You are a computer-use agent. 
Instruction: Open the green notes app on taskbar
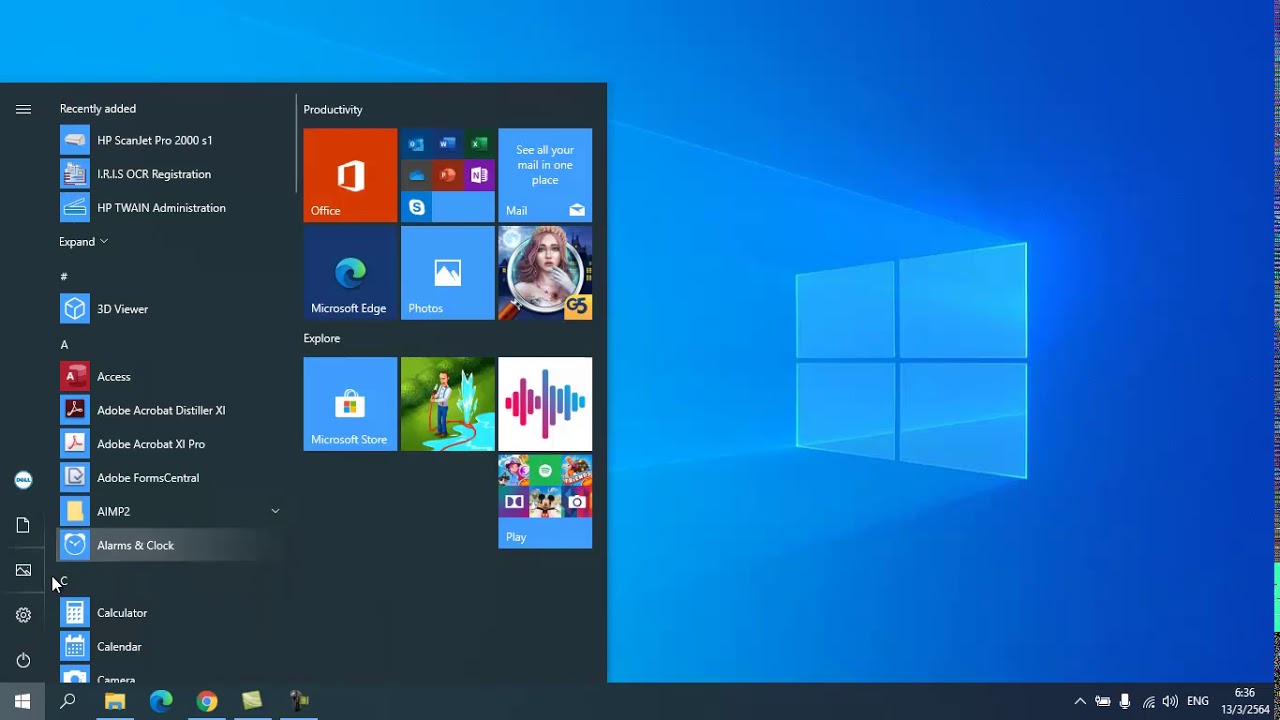point(252,701)
